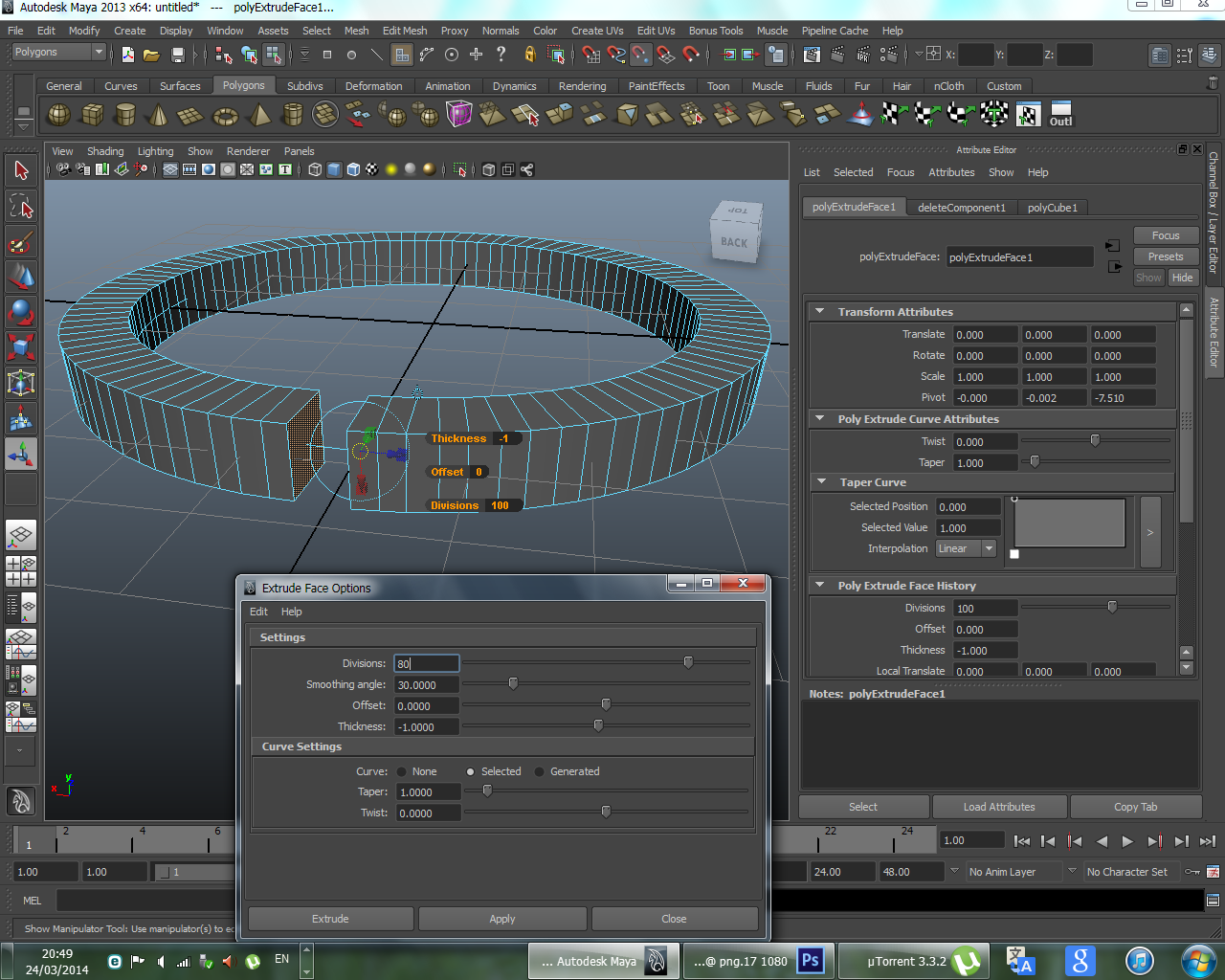Click the viewport cube BACK face
1225x980 pixels.
[x=734, y=243]
